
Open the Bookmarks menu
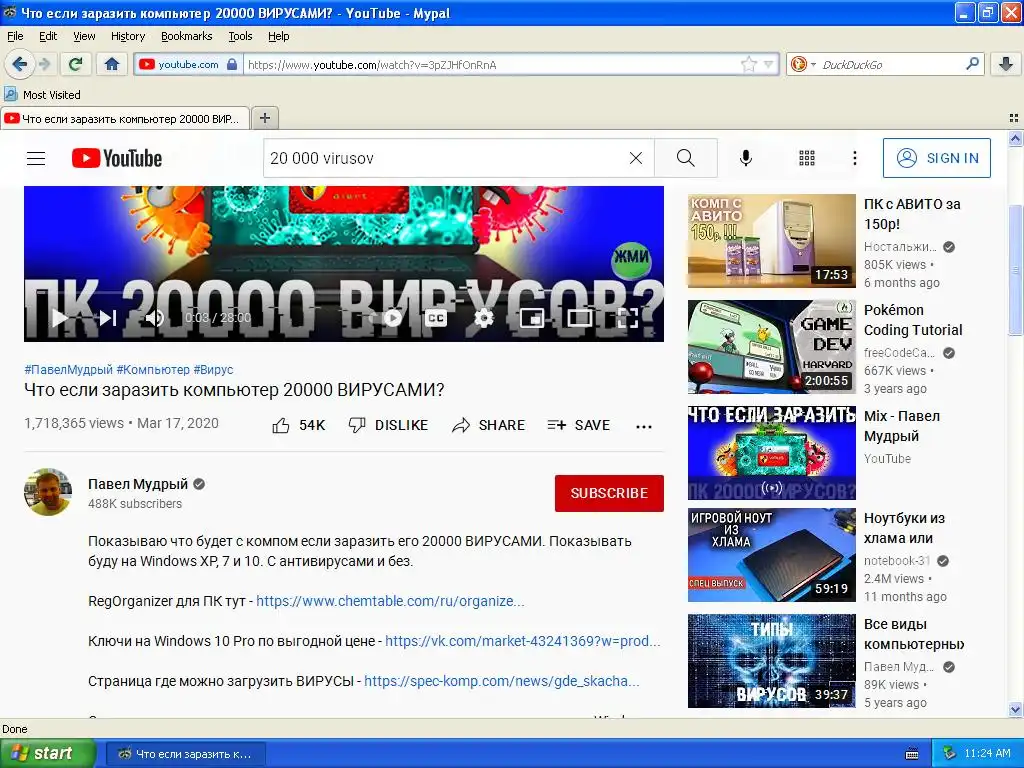[x=186, y=36]
